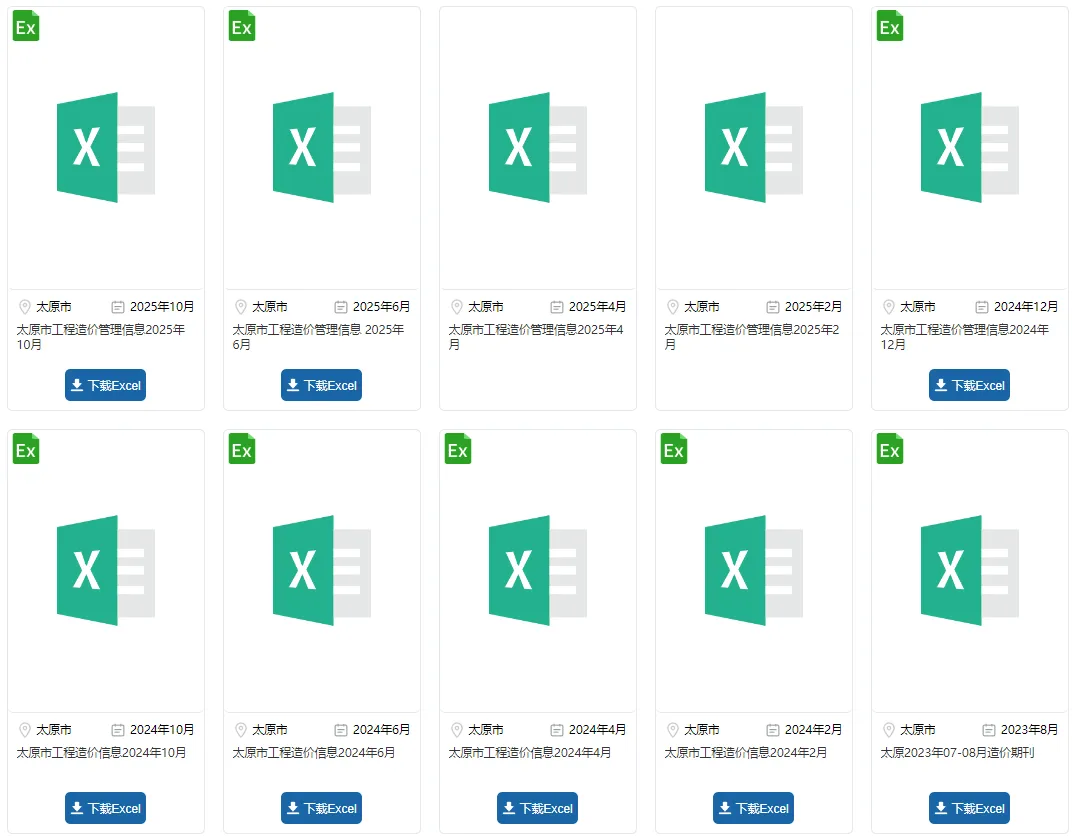The image size is (1072, 836).
Task: Download Excel for 2024年6月 issue
Action: [x=321, y=808]
